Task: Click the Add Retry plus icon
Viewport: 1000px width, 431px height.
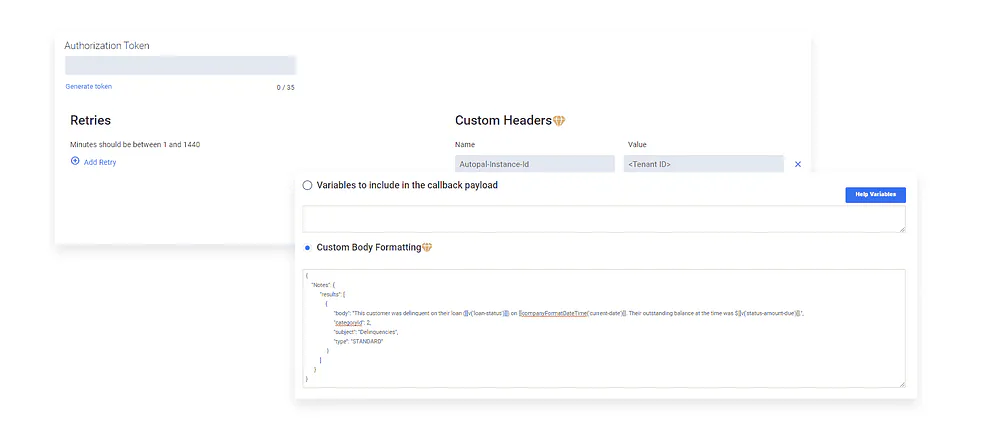Action: tap(75, 161)
